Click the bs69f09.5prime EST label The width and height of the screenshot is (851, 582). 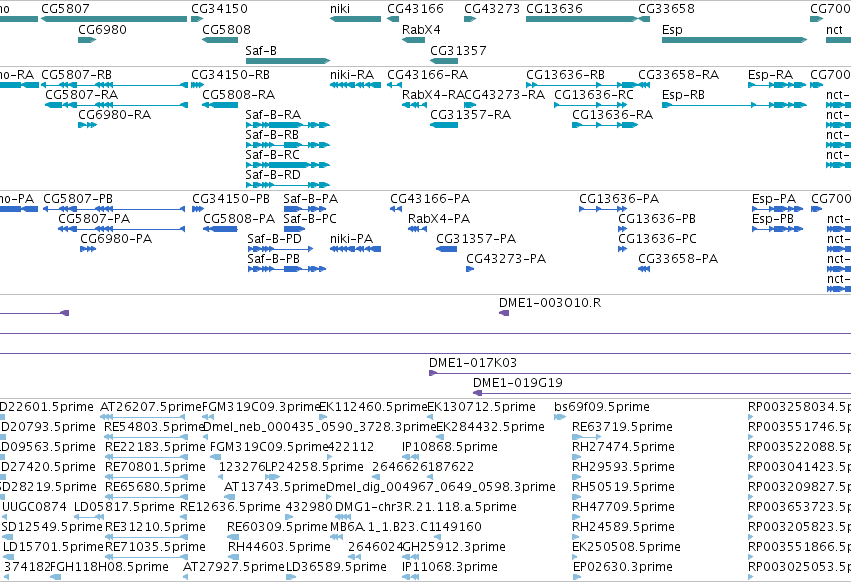[602, 407]
